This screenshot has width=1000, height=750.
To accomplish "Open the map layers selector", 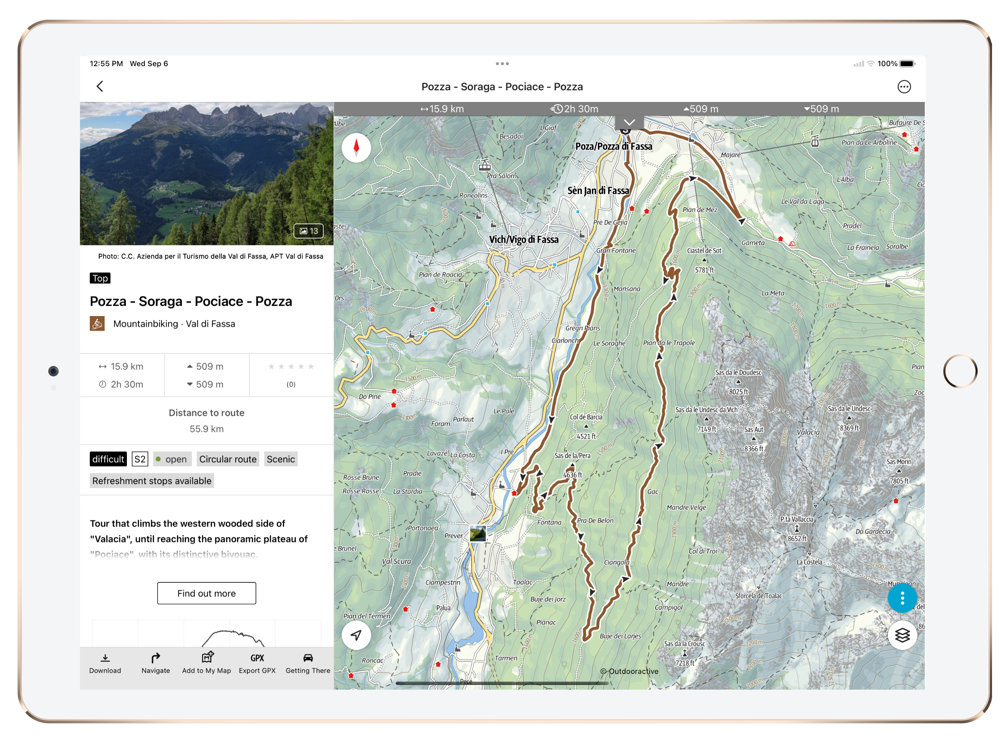I will pos(902,635).
